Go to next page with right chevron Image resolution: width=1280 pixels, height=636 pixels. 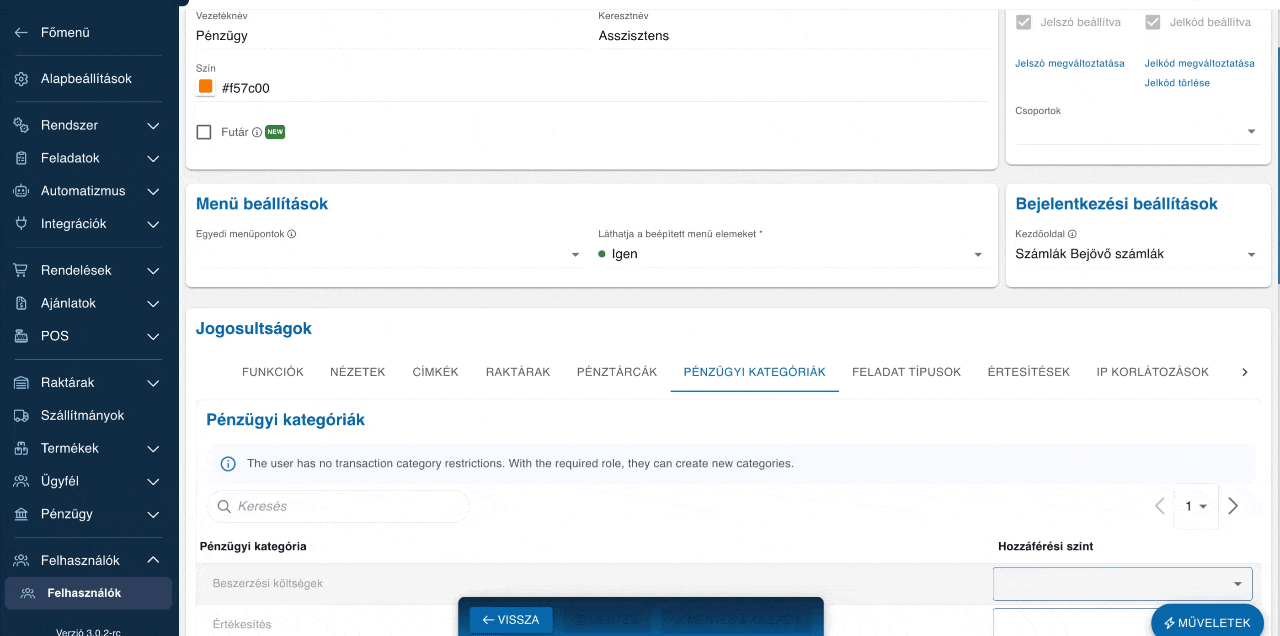click(x=1233, y=506)
